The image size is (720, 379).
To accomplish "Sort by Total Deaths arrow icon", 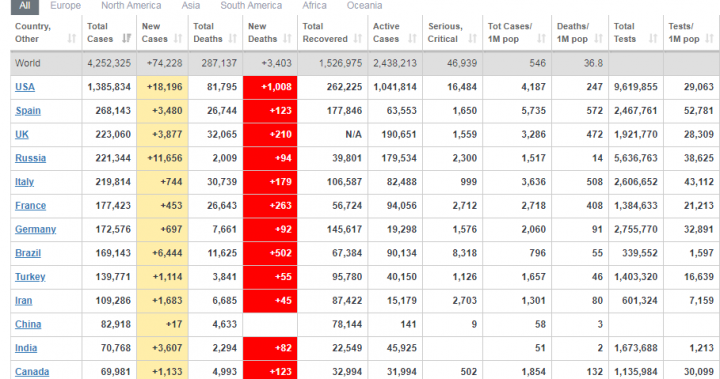I will click(x=232, y=39).
